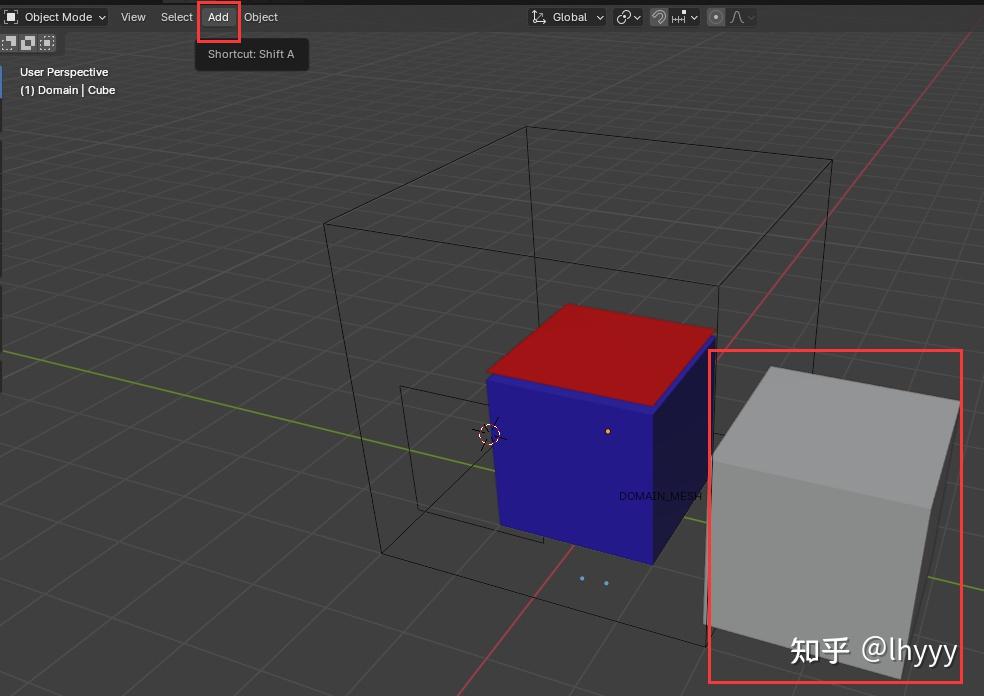Toggle the snap-during-transform magnet
The width and height of the screenshot is (984, 696).
659,17
